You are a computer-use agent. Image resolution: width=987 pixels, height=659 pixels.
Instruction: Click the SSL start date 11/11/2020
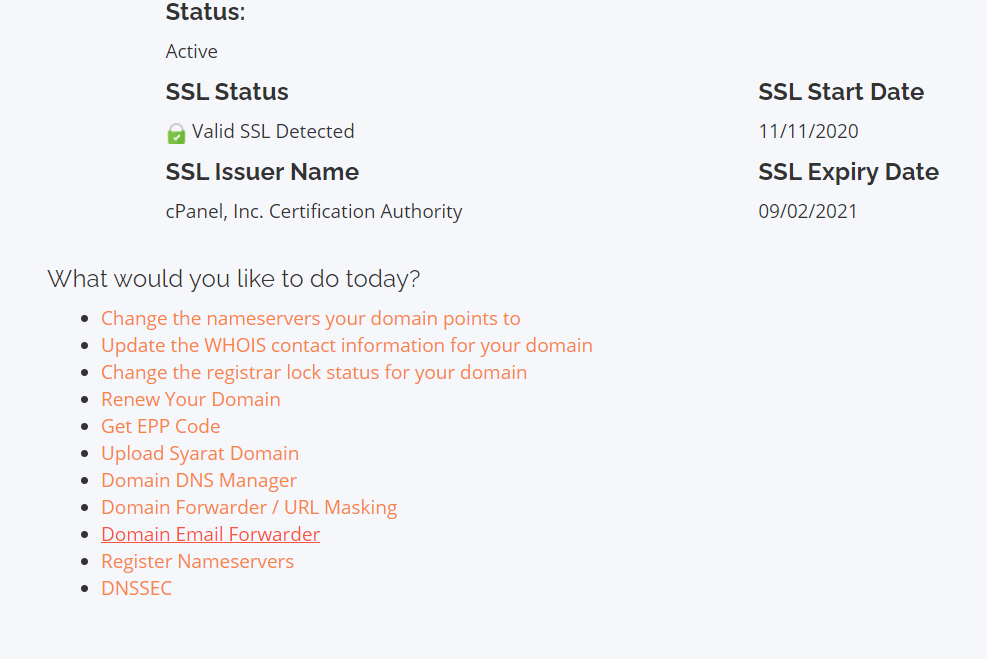coord(808,132)
